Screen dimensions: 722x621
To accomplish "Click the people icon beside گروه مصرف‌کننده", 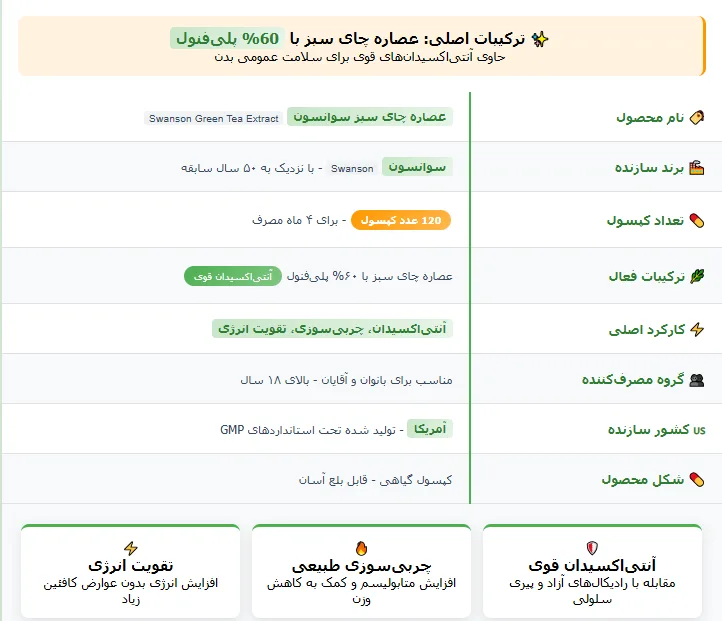I will [x=698, y=380].
